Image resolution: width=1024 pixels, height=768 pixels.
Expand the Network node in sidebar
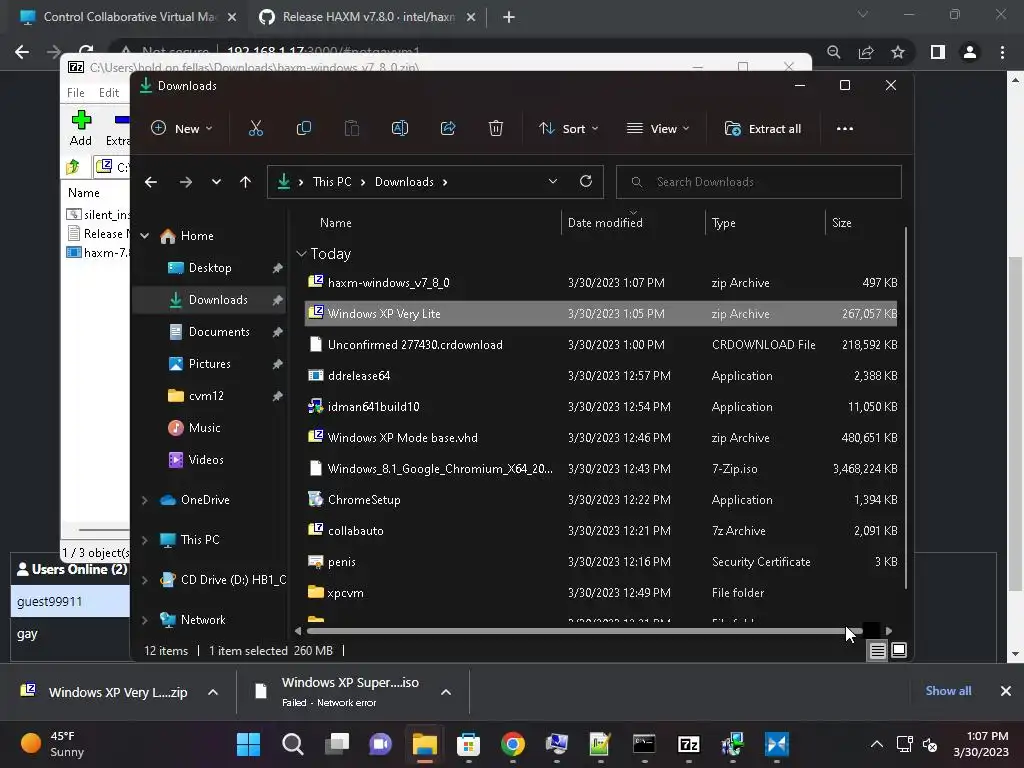point(145,620)
